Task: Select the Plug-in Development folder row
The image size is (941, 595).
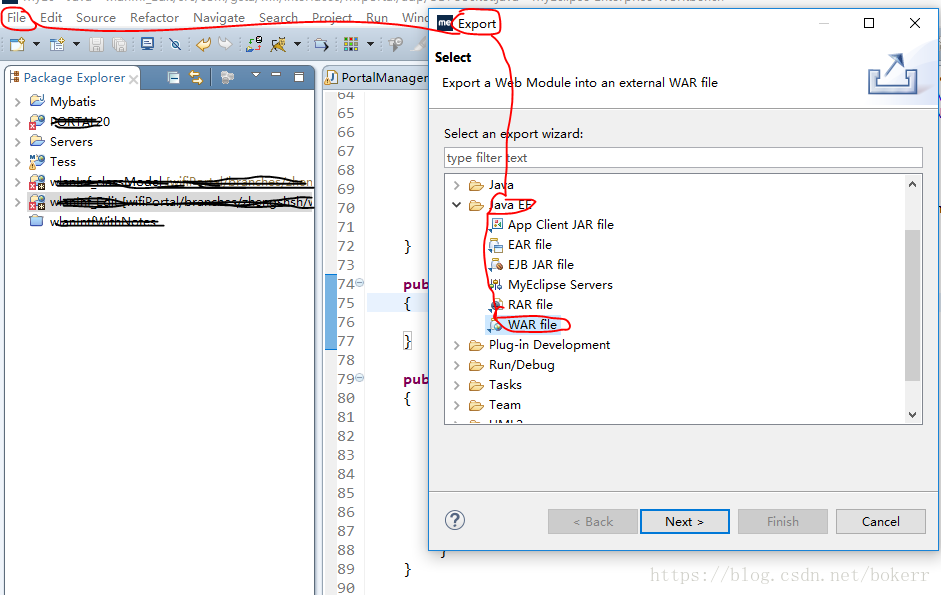Action: pyautogui.click(x=549, y=345)
